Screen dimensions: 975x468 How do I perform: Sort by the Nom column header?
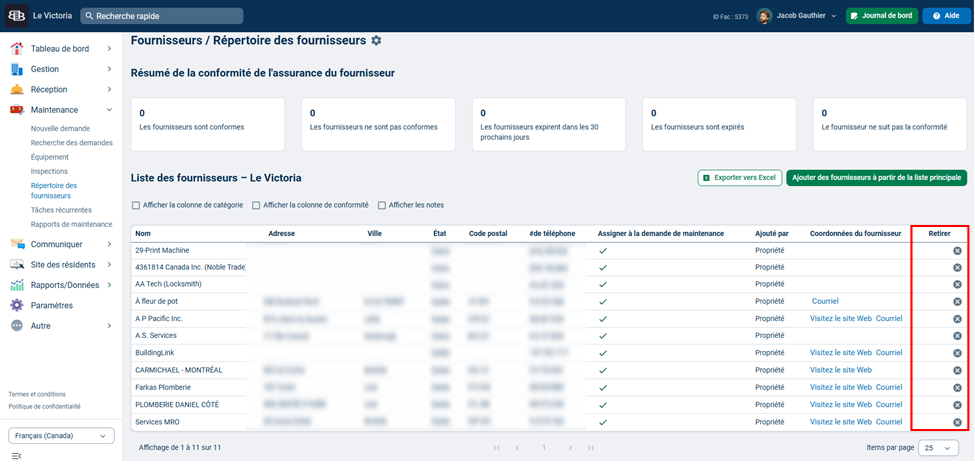click(x=143, y=234)
